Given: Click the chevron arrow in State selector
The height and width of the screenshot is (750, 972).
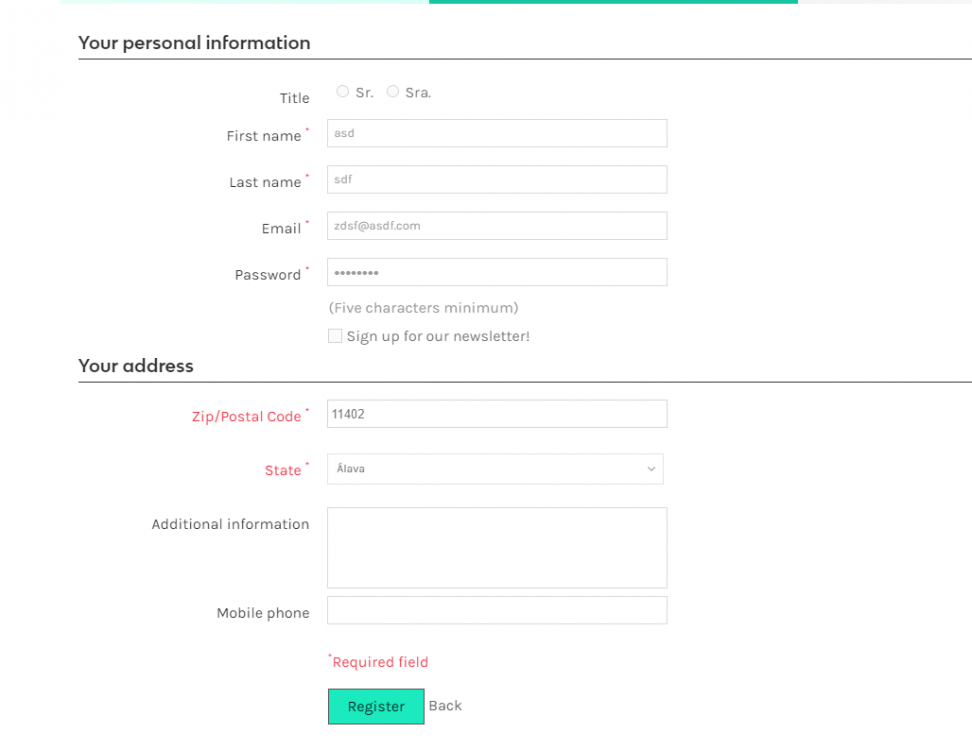Looking at the screenshot, I should pyautogui.click(x=651, y=469).
